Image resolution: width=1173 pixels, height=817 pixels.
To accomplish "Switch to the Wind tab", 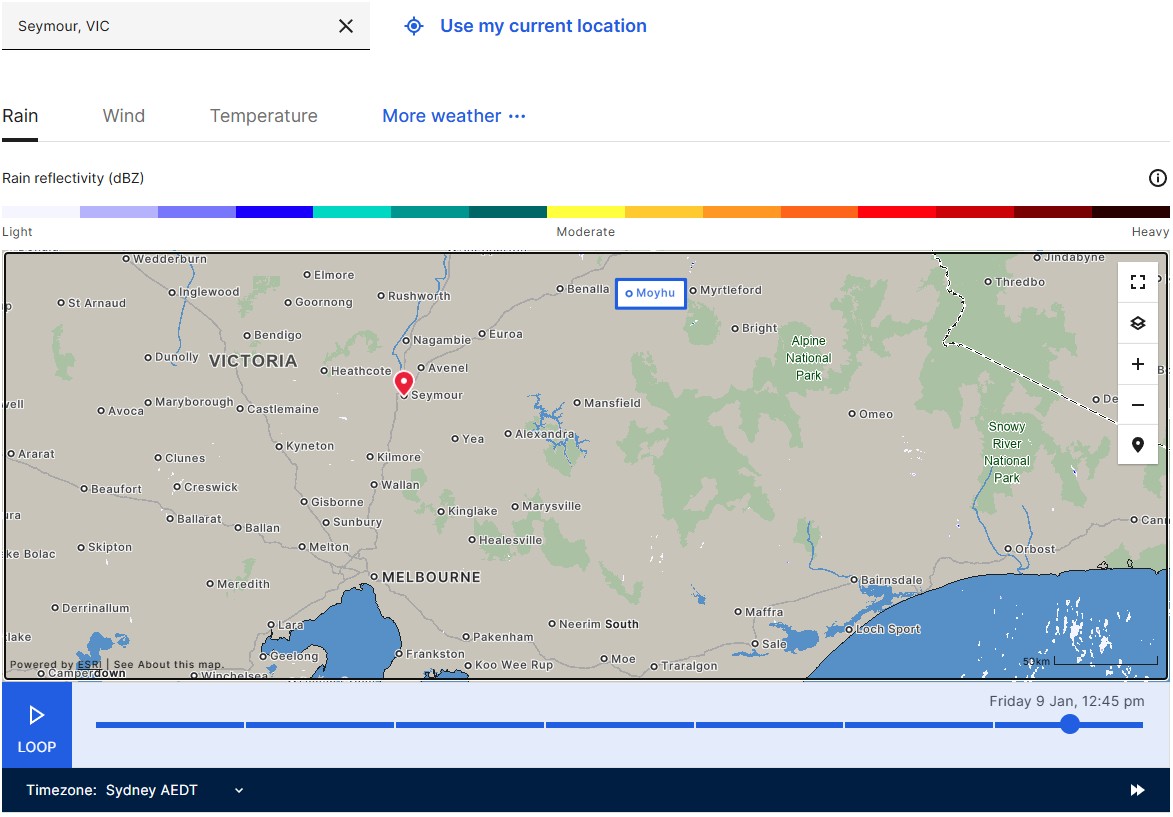I will [x=123, y=116].
